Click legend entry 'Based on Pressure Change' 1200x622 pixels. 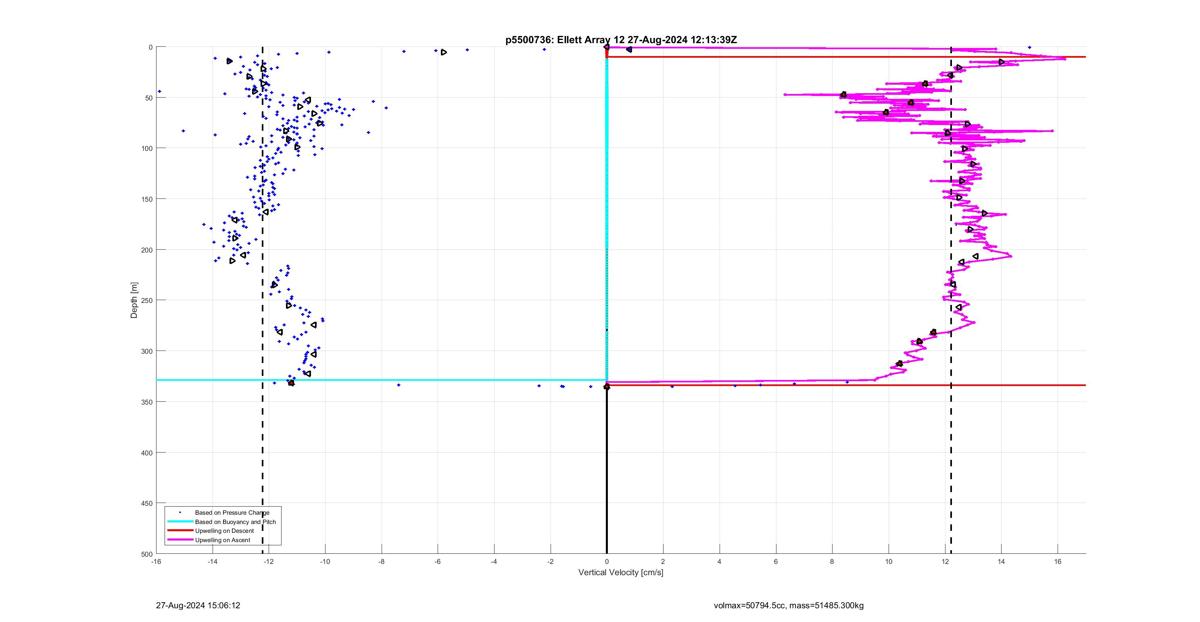[x=232, y=513]
